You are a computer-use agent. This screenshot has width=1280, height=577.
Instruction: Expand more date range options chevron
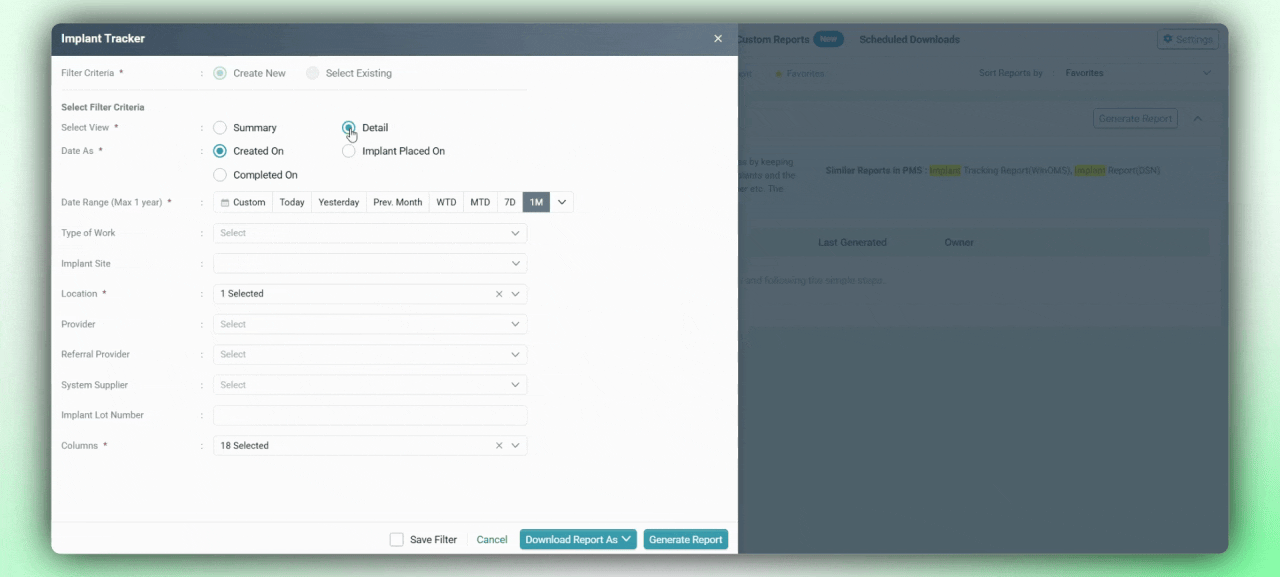(x=562, y=202)
